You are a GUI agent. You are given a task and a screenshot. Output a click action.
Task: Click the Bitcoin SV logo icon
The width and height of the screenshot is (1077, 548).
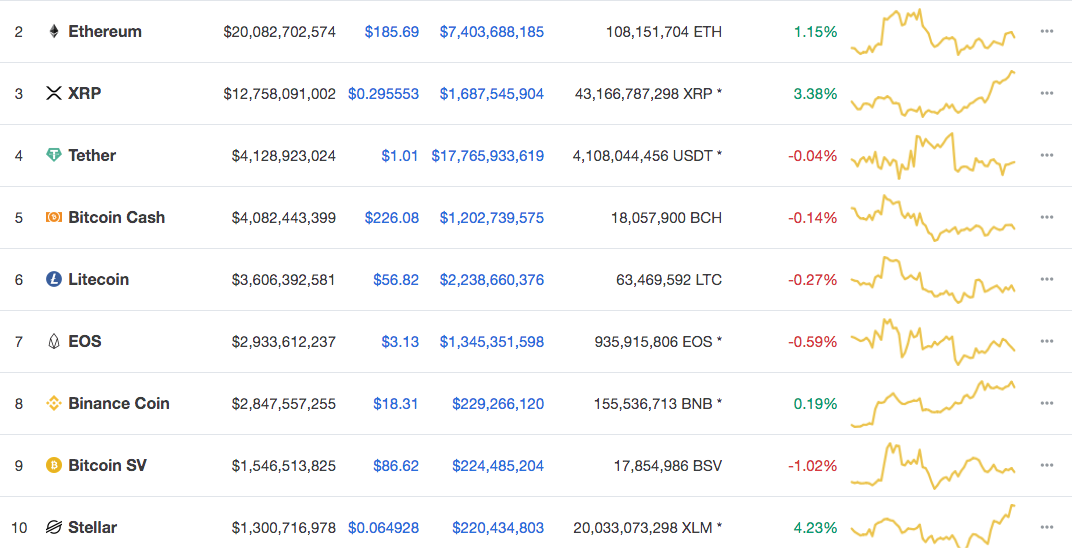coord(54,466)
